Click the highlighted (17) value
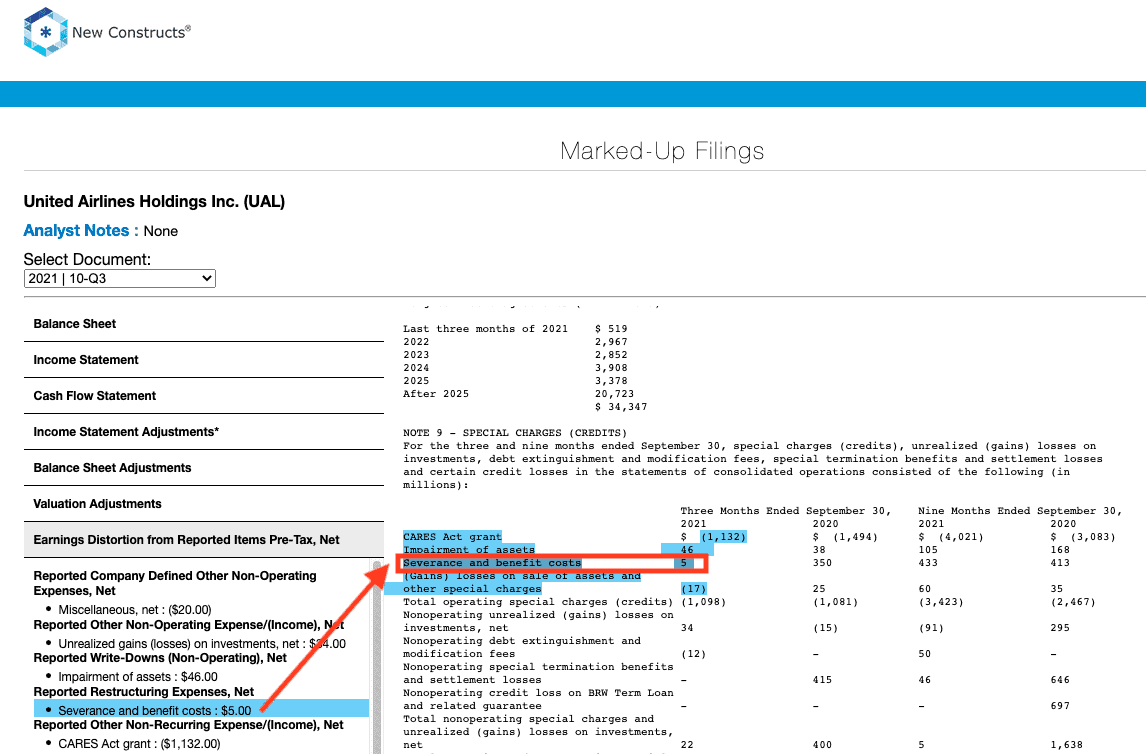Image resolution: width=1146 pixels, height=754 pixels. coord(694,589)
